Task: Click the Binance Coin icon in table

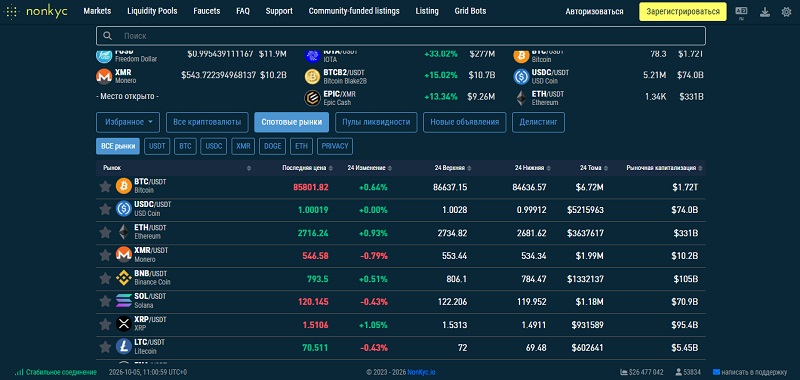Action: [124, 278]
